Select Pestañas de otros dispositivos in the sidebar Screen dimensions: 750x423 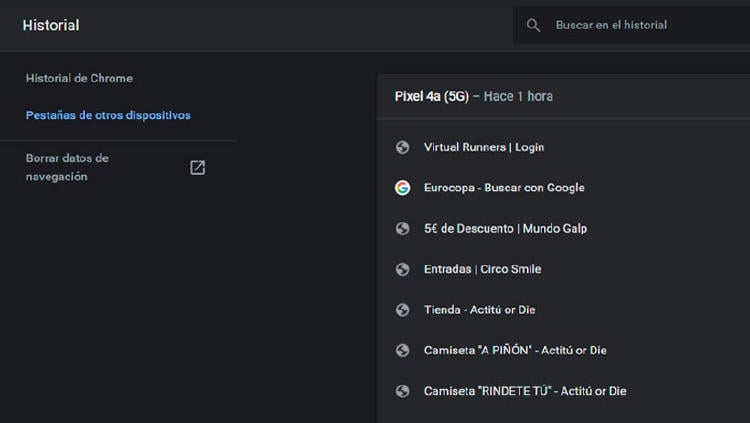[108, 115]
